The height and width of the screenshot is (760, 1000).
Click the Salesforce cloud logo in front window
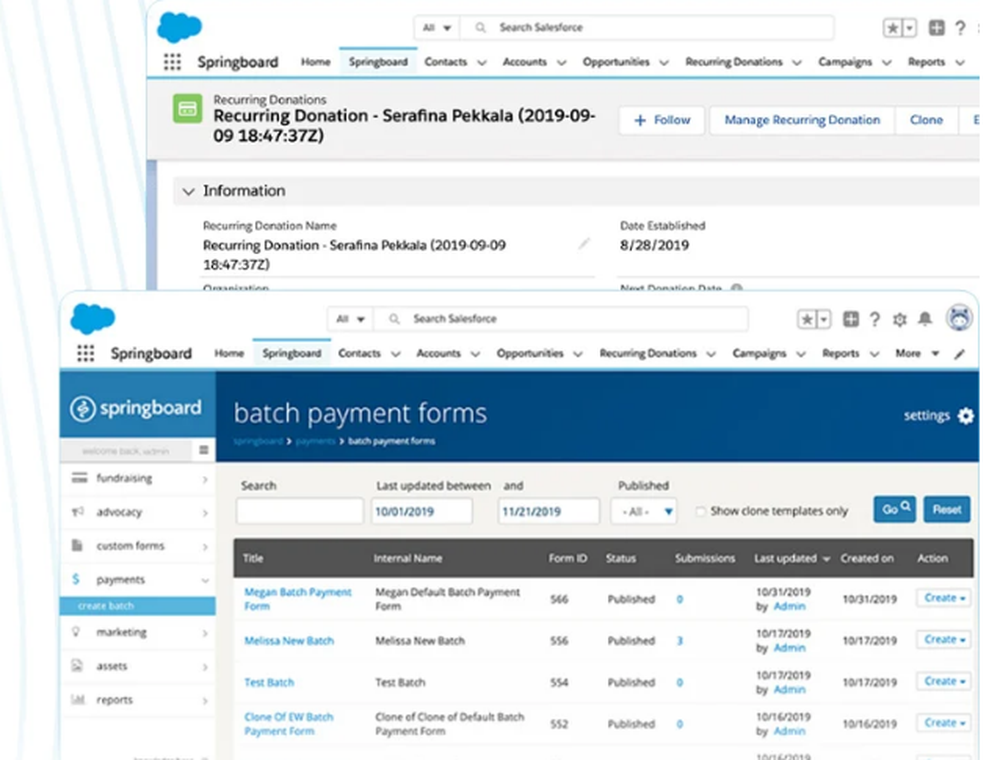[x=92, y=319]
